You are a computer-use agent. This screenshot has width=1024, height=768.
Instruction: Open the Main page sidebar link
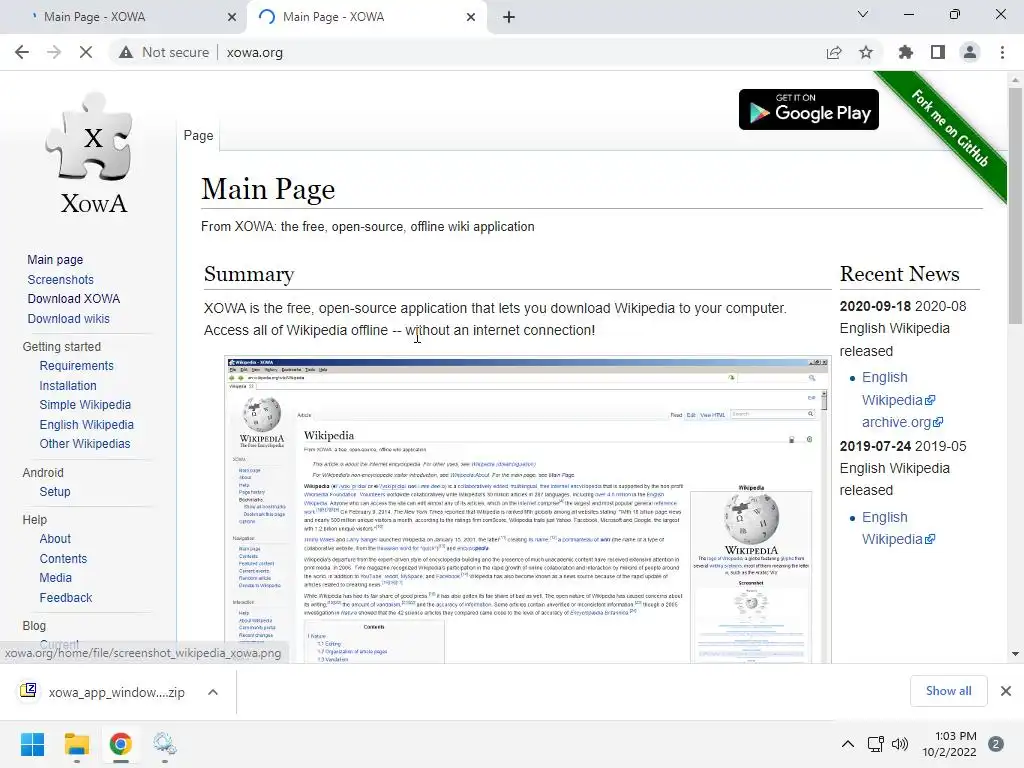coord(55,260)
